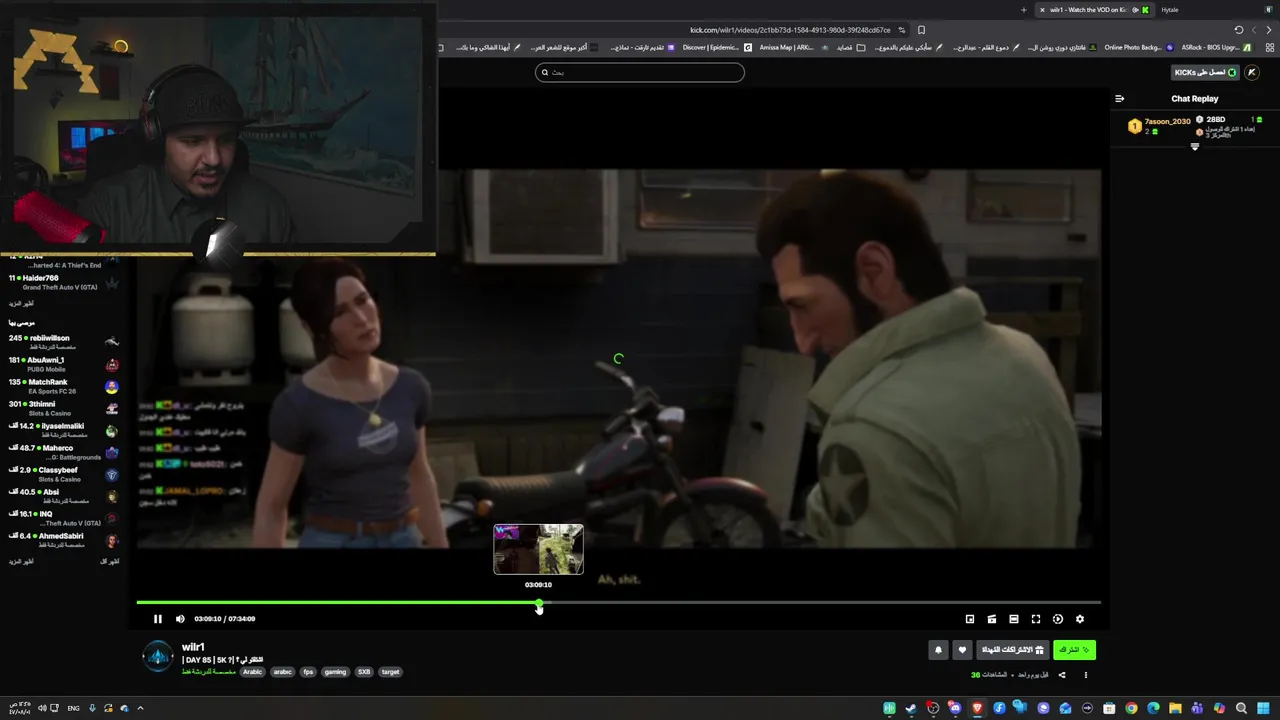Screen dimensions: 1280x720
Task: Mute the video player volume
Action: (x=180, y=619)
